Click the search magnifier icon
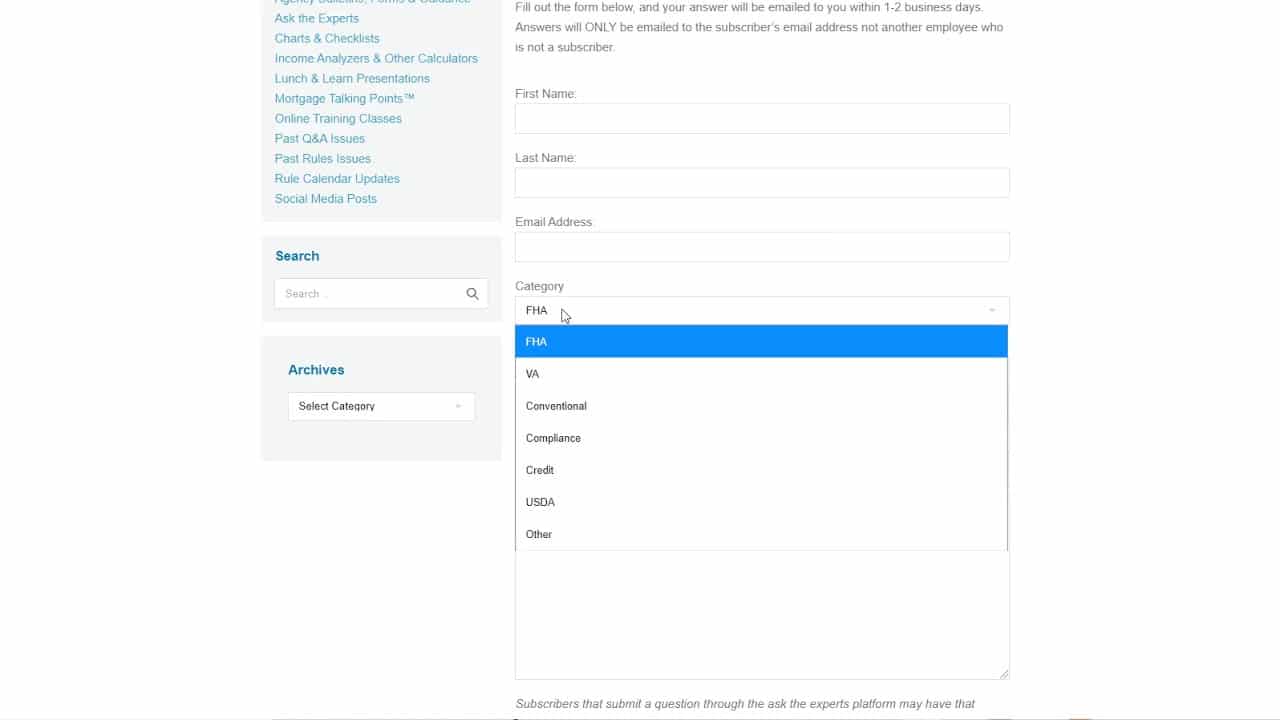Viewport: 1280px width, 720px height. click(x=472, y=294)
